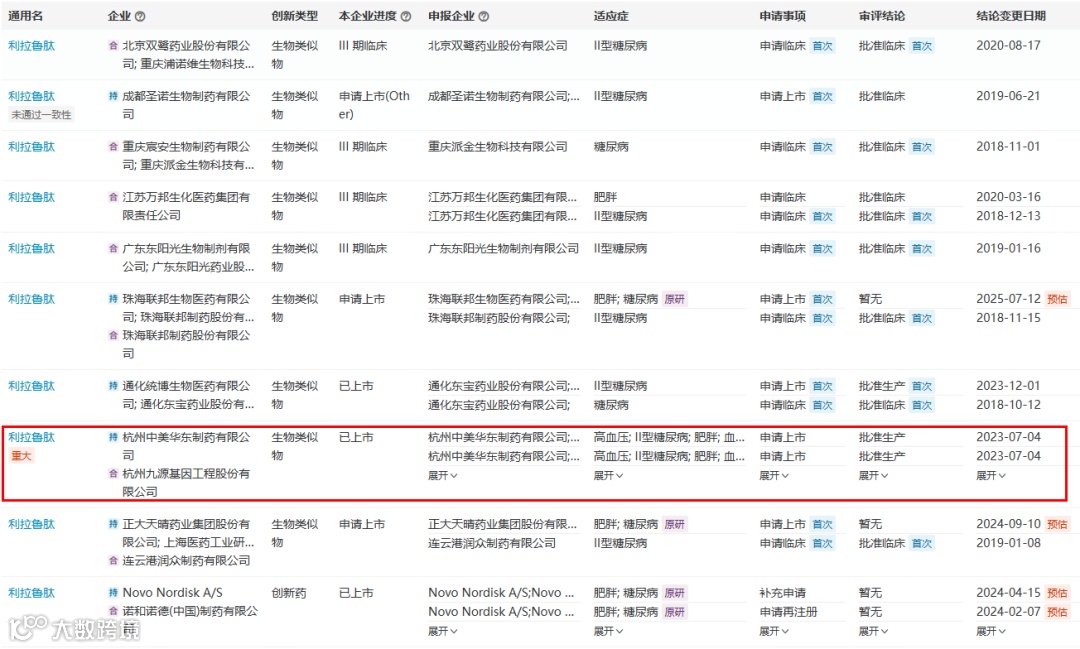Click the date 2019-06-21
Screen dimensions: 1080x649
pos(1008,96)
